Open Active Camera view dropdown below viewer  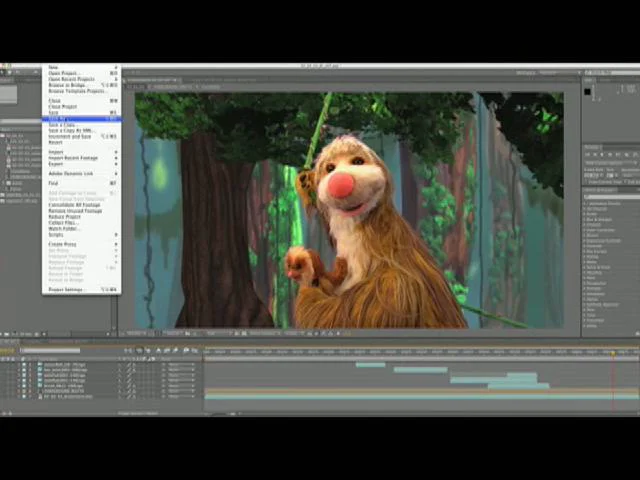[264, 333]
